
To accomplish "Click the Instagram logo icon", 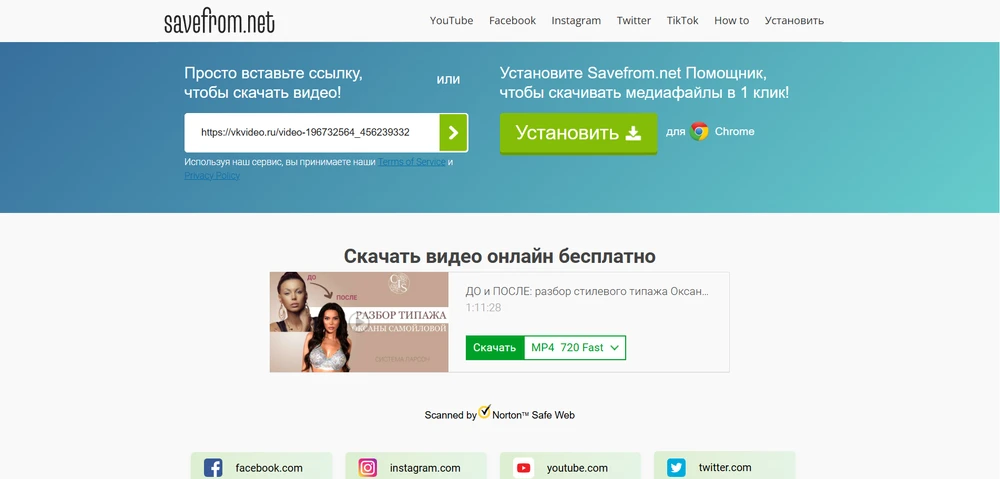I will (368, 467).
